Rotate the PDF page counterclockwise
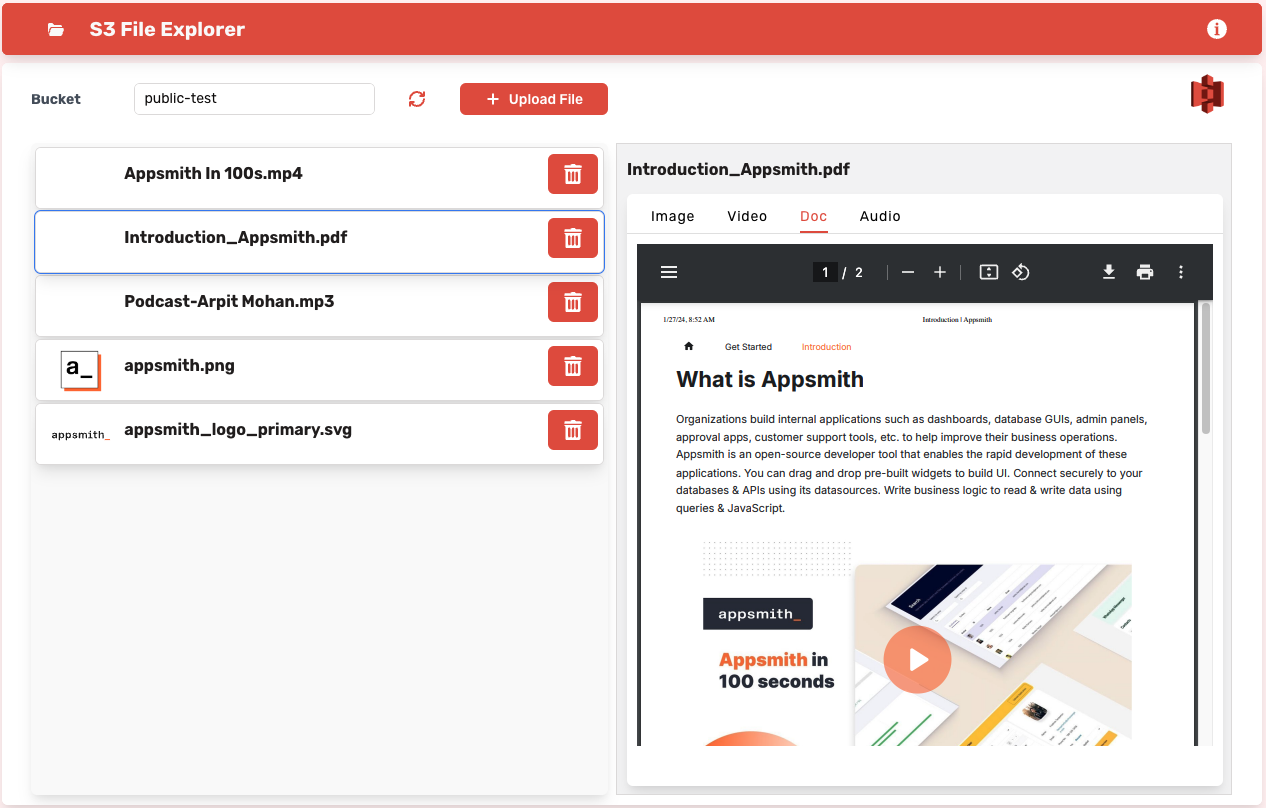The height and width of the screenshot is (808, 1266). [1020, 272]
